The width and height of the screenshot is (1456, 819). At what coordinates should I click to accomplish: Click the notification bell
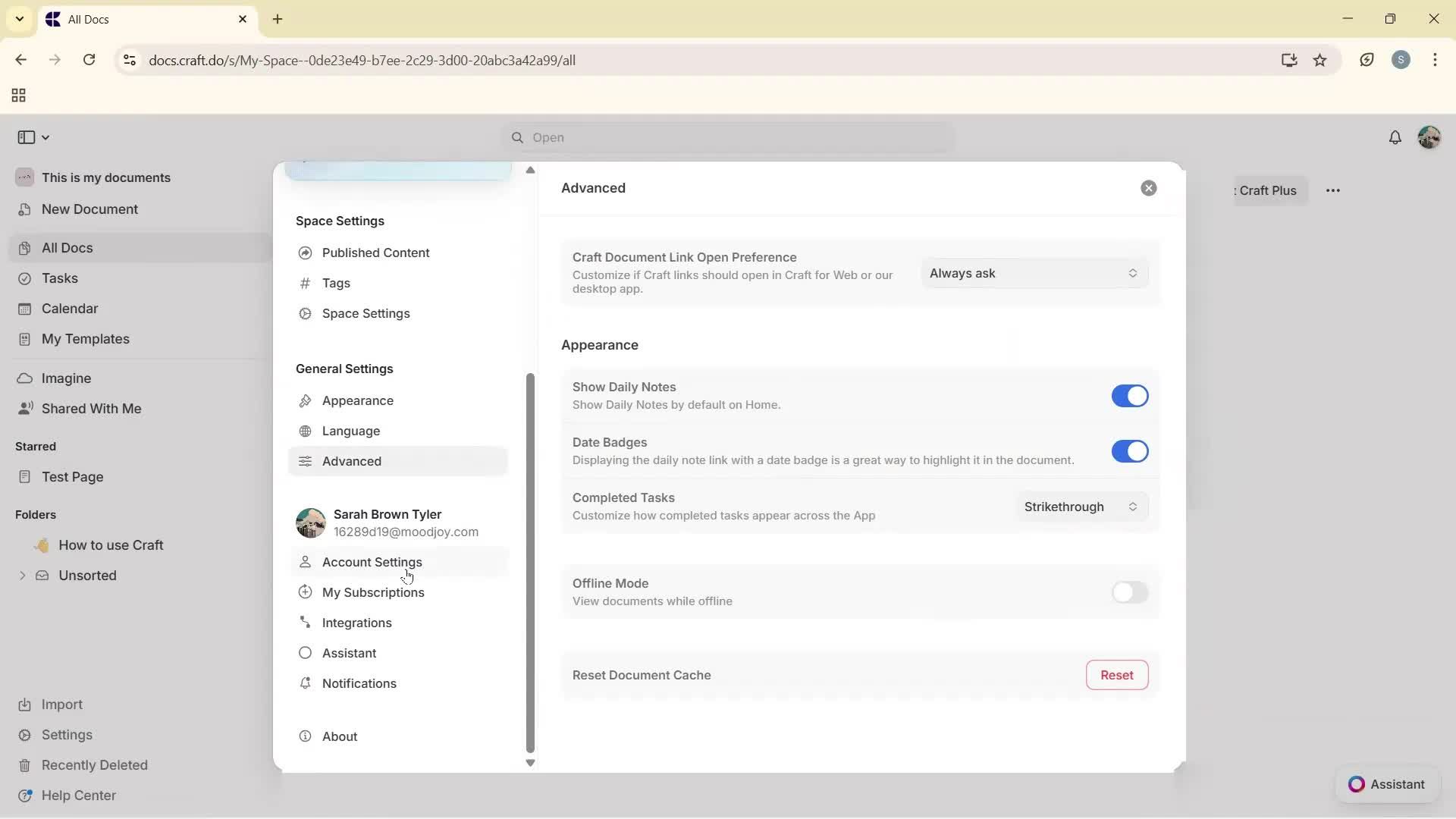1396,137
